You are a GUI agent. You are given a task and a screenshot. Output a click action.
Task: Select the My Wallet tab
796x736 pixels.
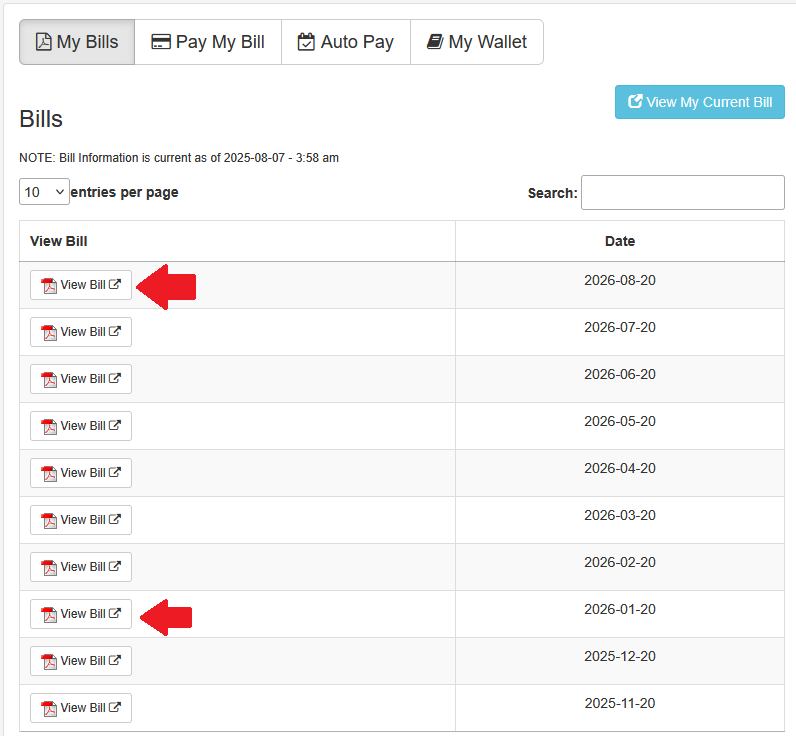click(x=477, y=42)
